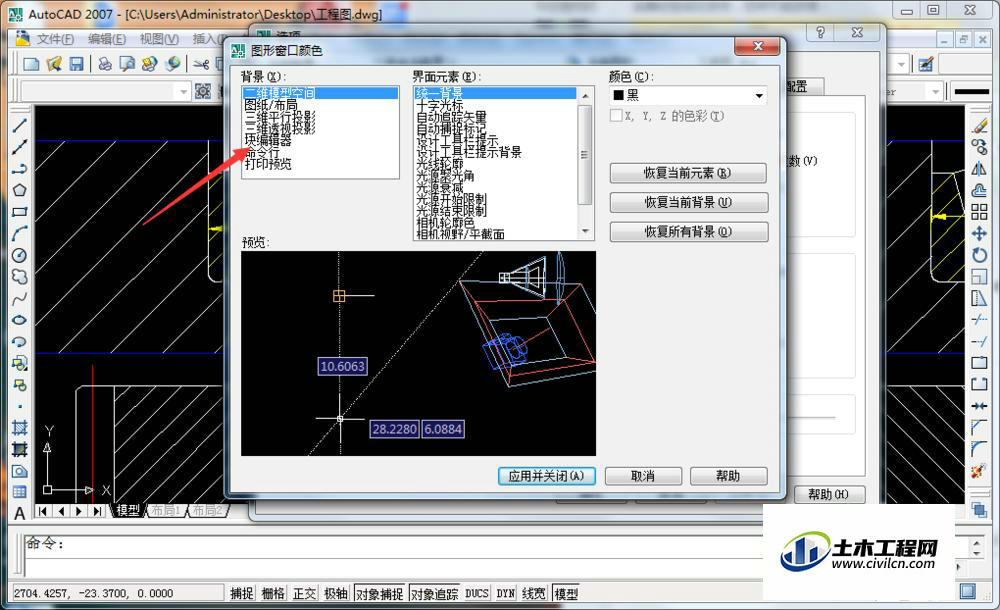Select the Multiline Text 'A' tool

click(x=20, y=513)
